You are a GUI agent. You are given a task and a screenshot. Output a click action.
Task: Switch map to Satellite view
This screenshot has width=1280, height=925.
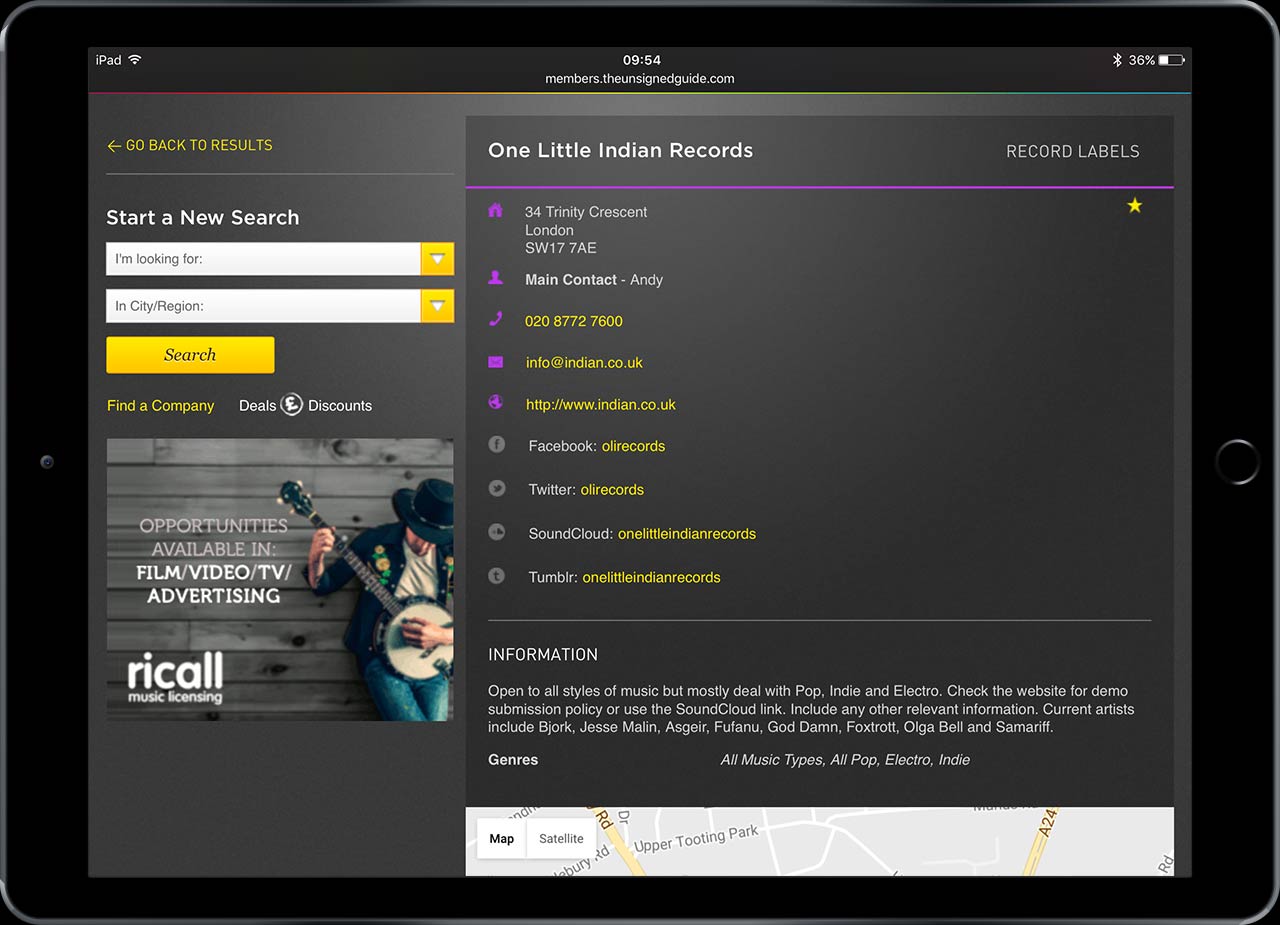(x=561, y=839)
